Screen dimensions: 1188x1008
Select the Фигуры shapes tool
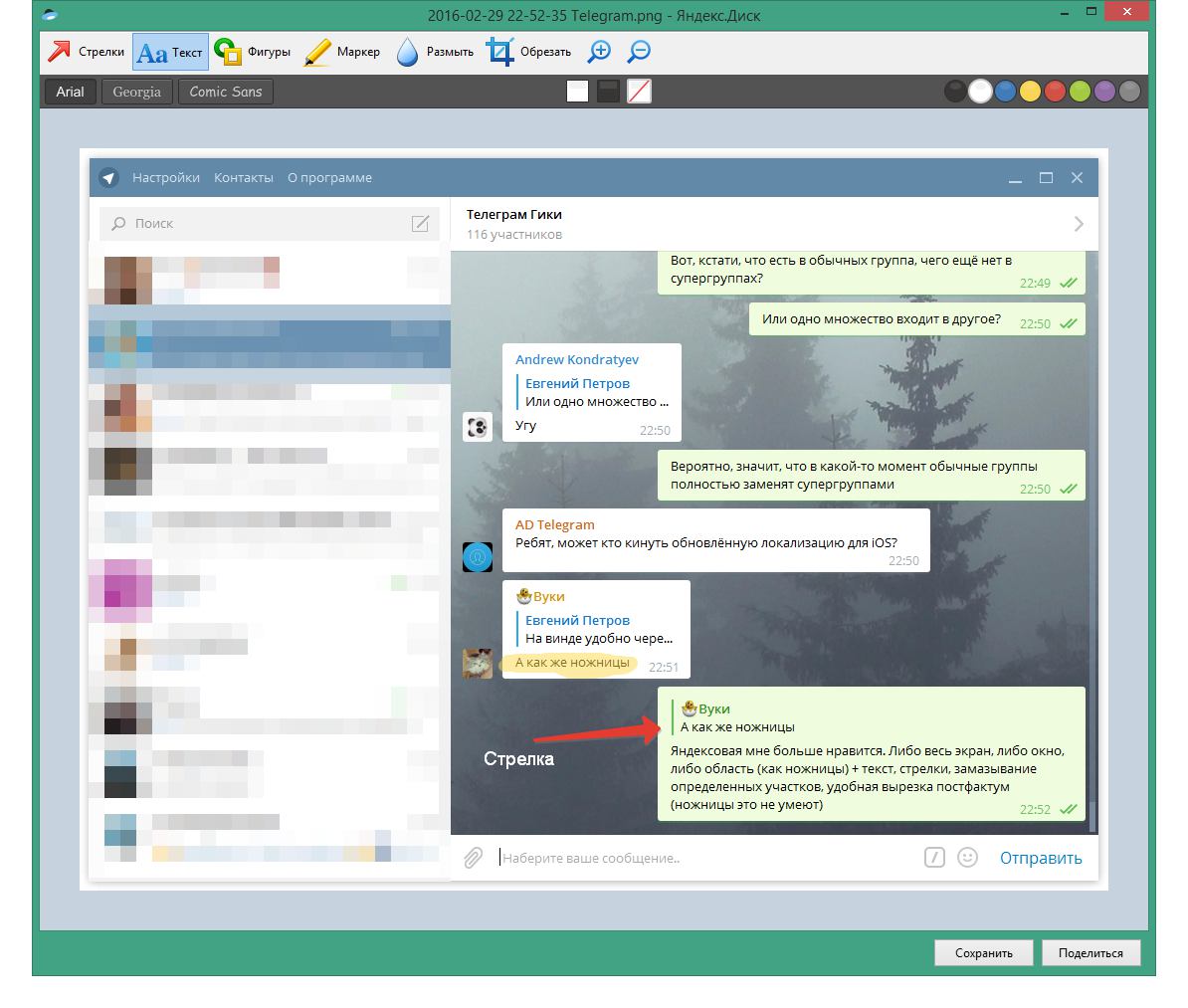tap(253, 52)
